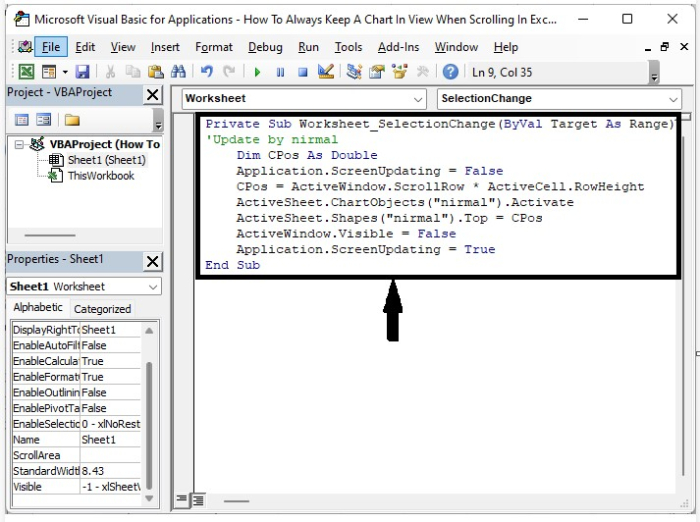Image resolution: width=700 pixels, height=522 pixels.
Task: Click the Name property value Sheet1
Action: pos(110,439)
